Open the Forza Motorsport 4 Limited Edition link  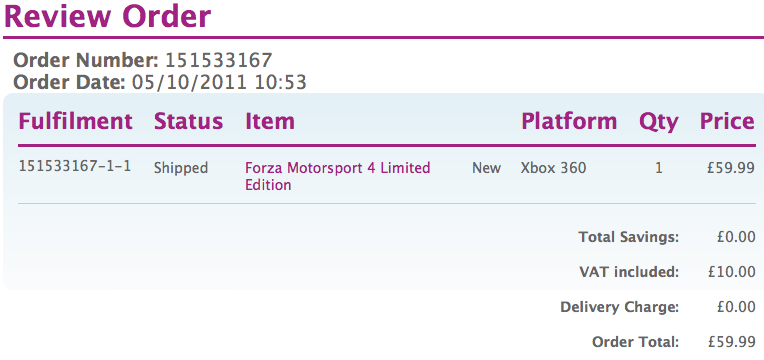click(338, 176)
